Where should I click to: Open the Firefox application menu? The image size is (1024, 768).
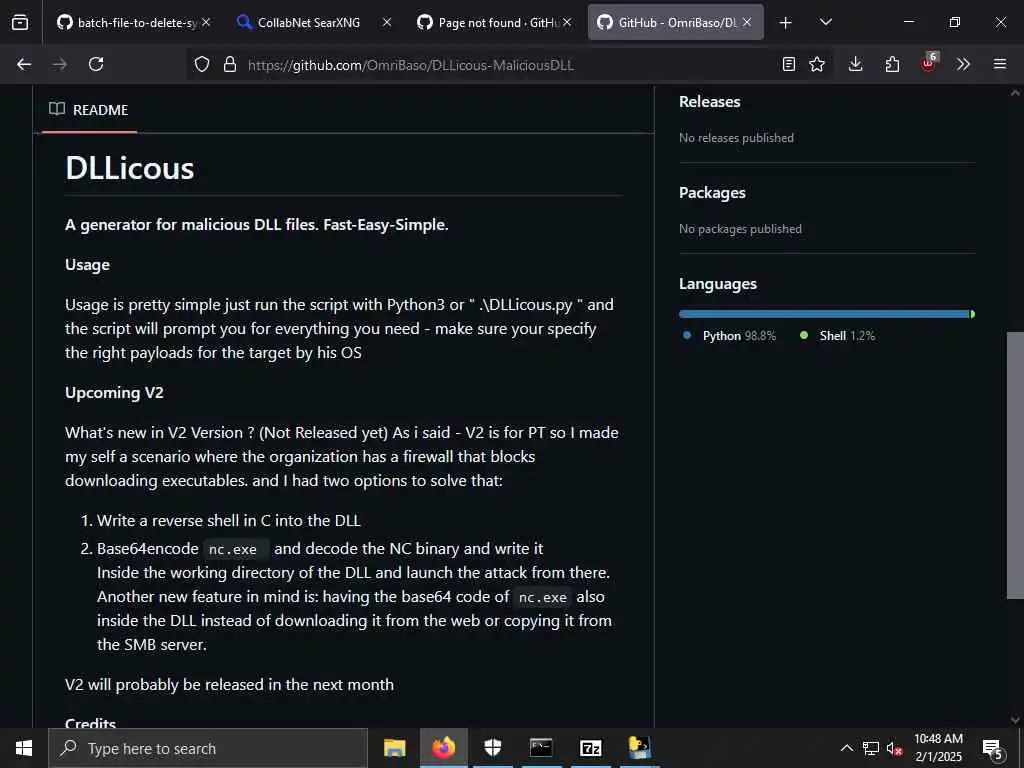(x=1000, y=64)
